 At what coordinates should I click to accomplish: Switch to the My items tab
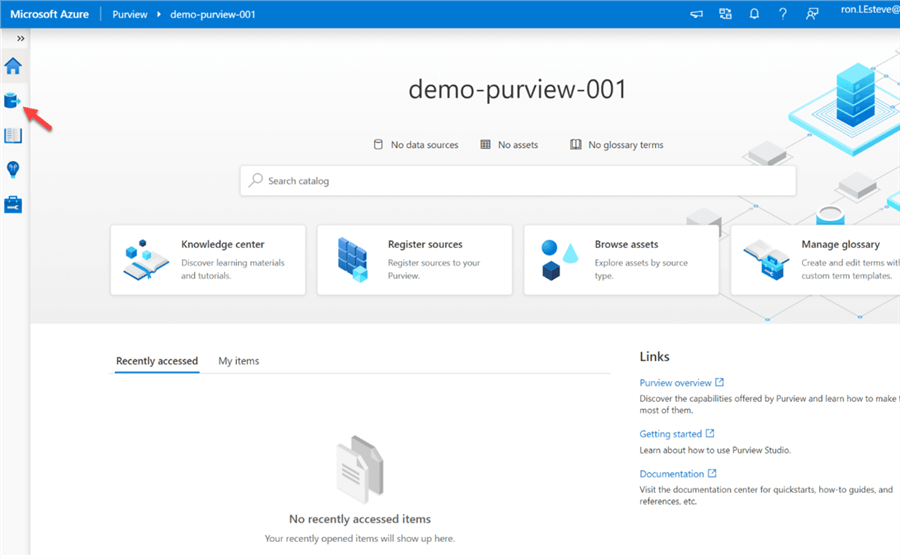pyautogui.click(x=239, y=361)
